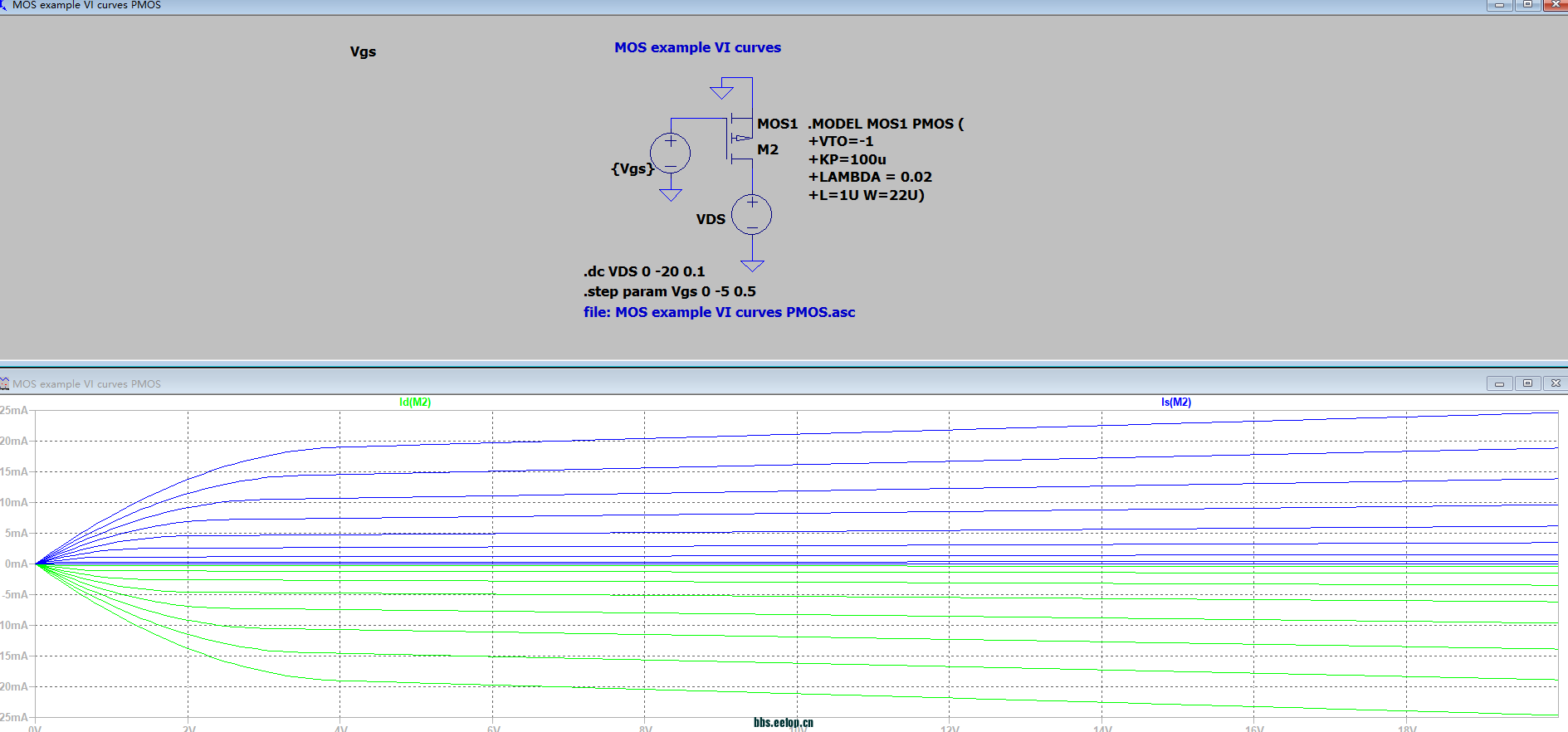Screen dimensions: 1568x732
Task: Click the -5mA y-axis label
Action: pyautogui.click(x=15, y=594)
